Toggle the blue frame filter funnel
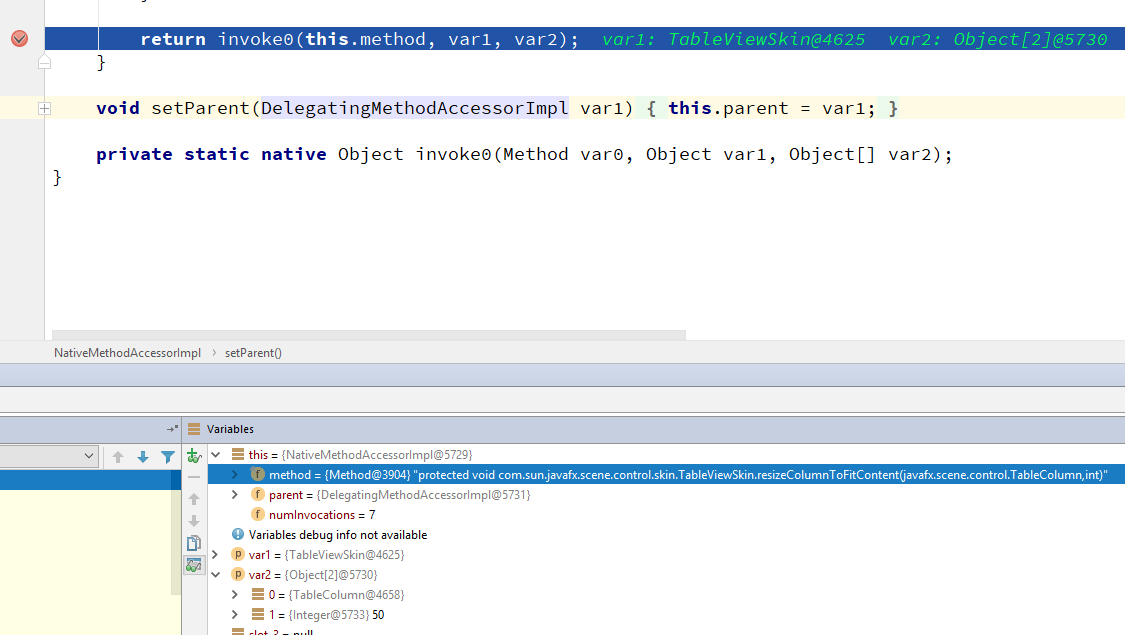 (x=167, y=457)
